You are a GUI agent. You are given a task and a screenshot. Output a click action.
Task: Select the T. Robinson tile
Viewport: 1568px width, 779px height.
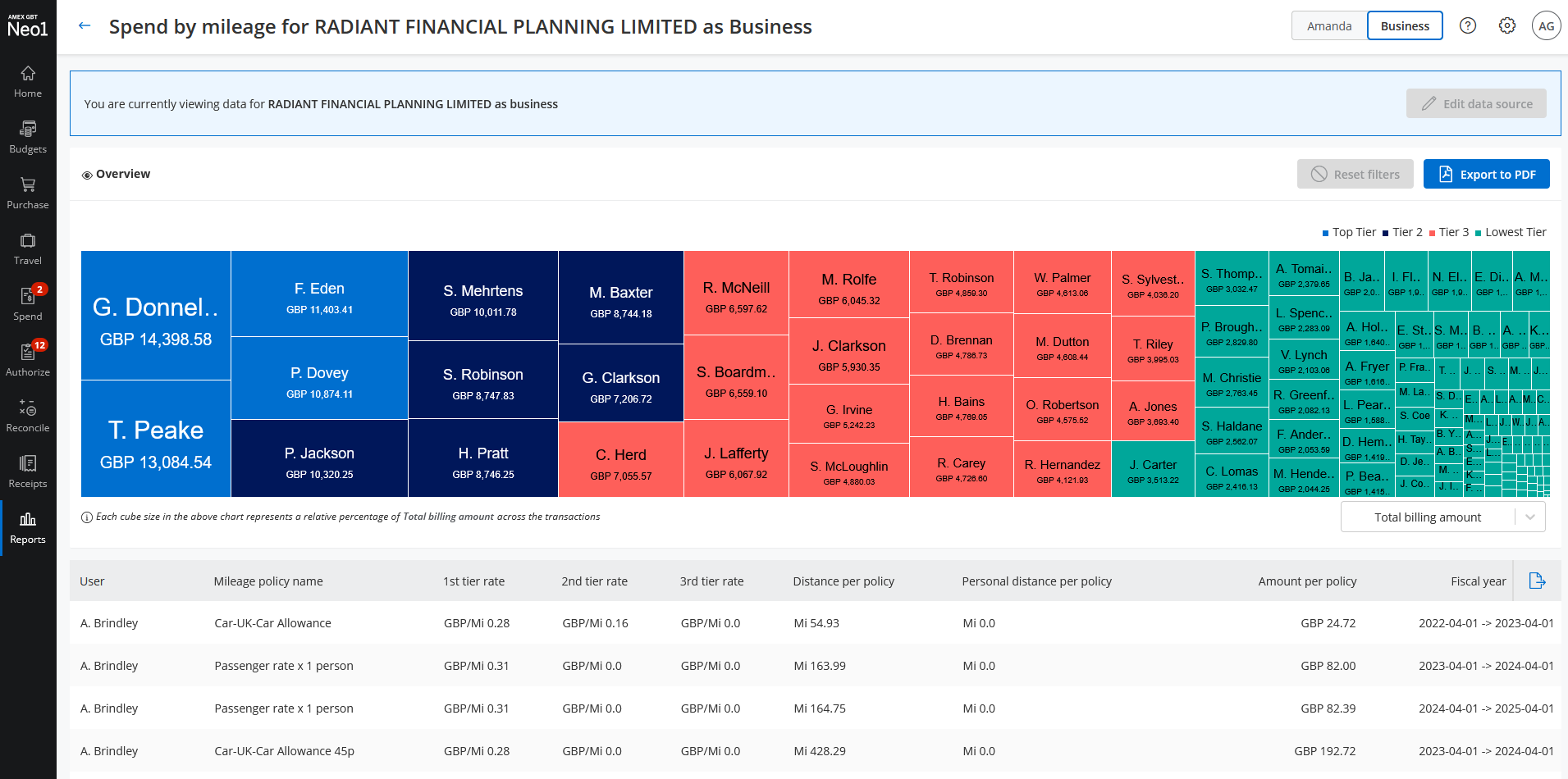[x=962, y=282]
